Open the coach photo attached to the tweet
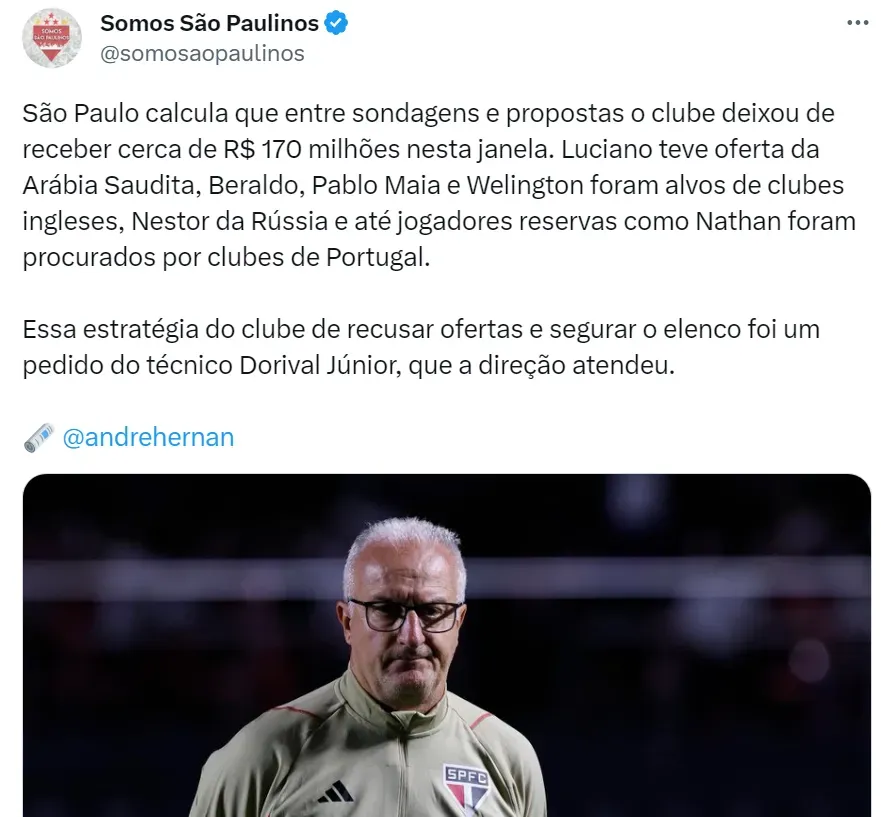 [x=447, y=645]
